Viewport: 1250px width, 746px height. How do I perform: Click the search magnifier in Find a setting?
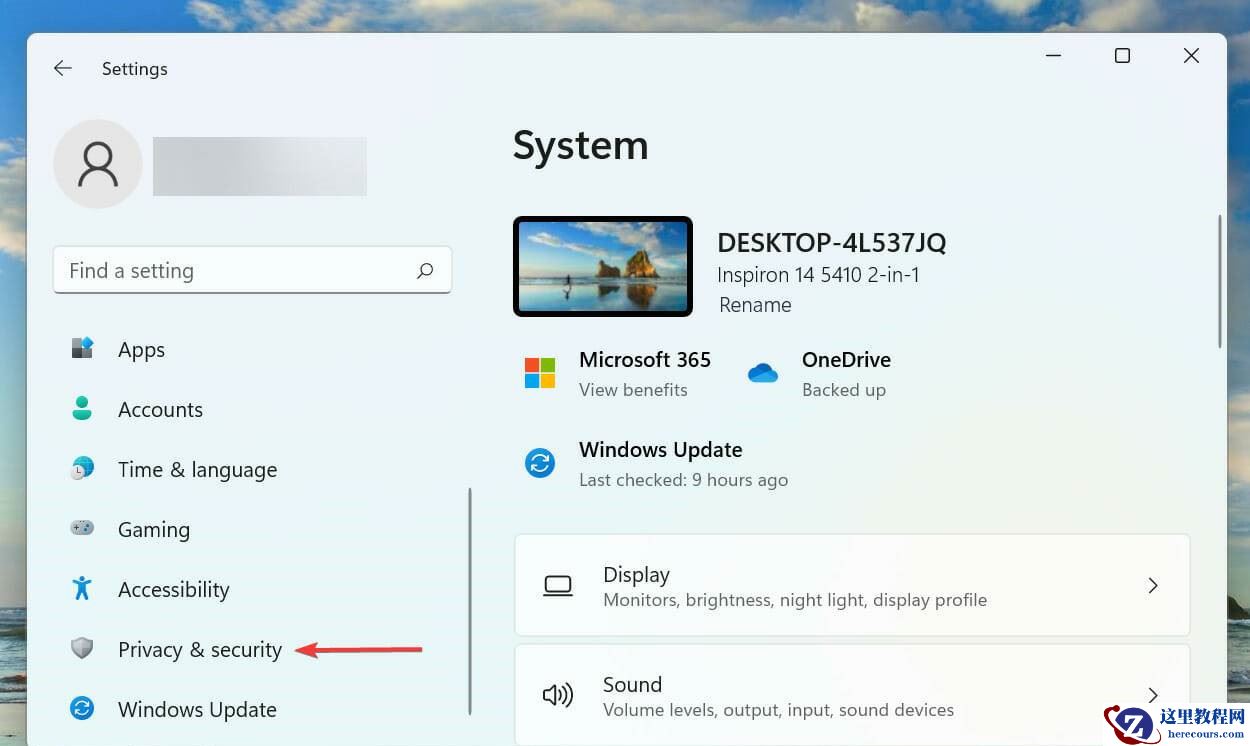click(x=425, y=270)
